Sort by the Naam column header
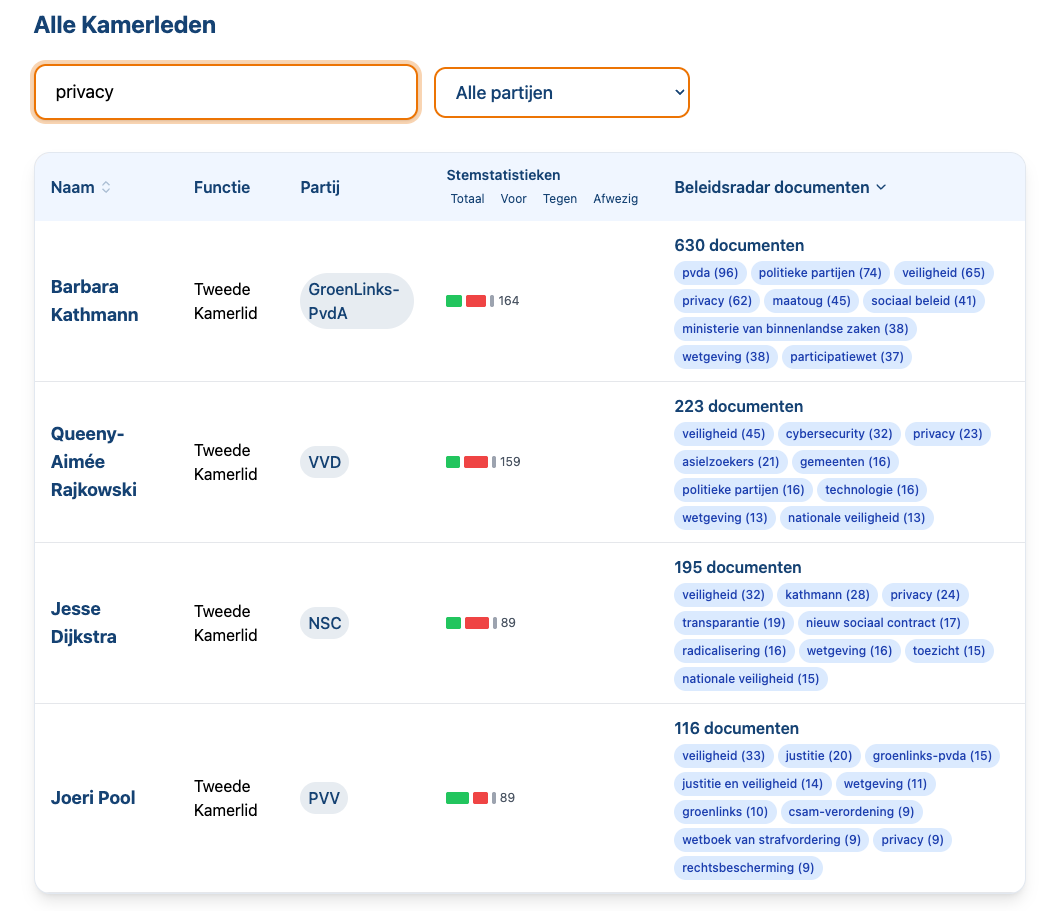1059x911 pixels. coord(72,188)
